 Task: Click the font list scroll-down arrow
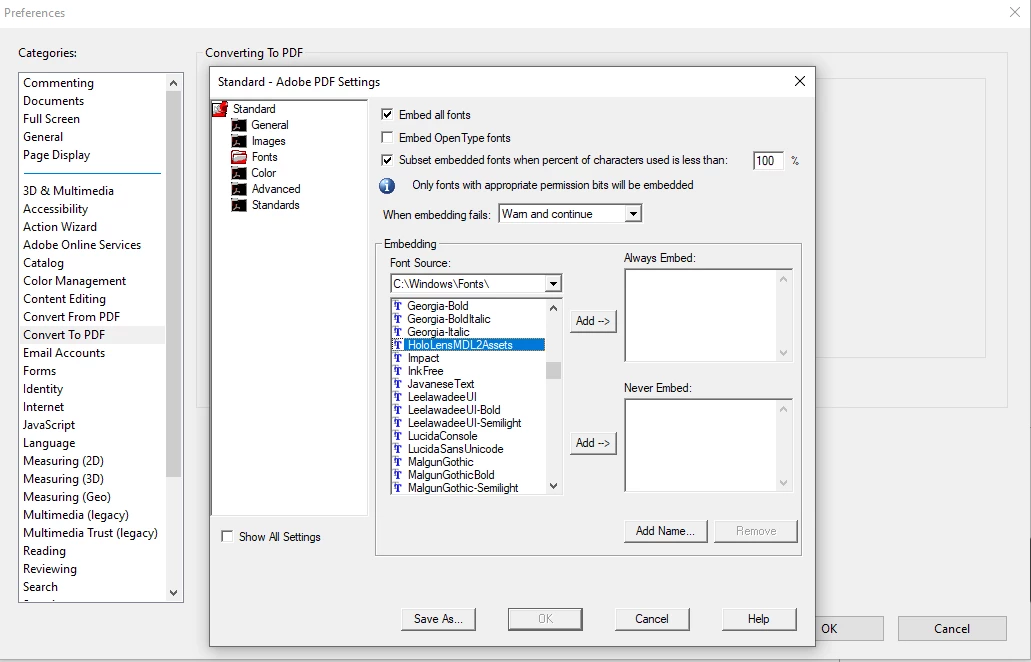click(554, 486)
